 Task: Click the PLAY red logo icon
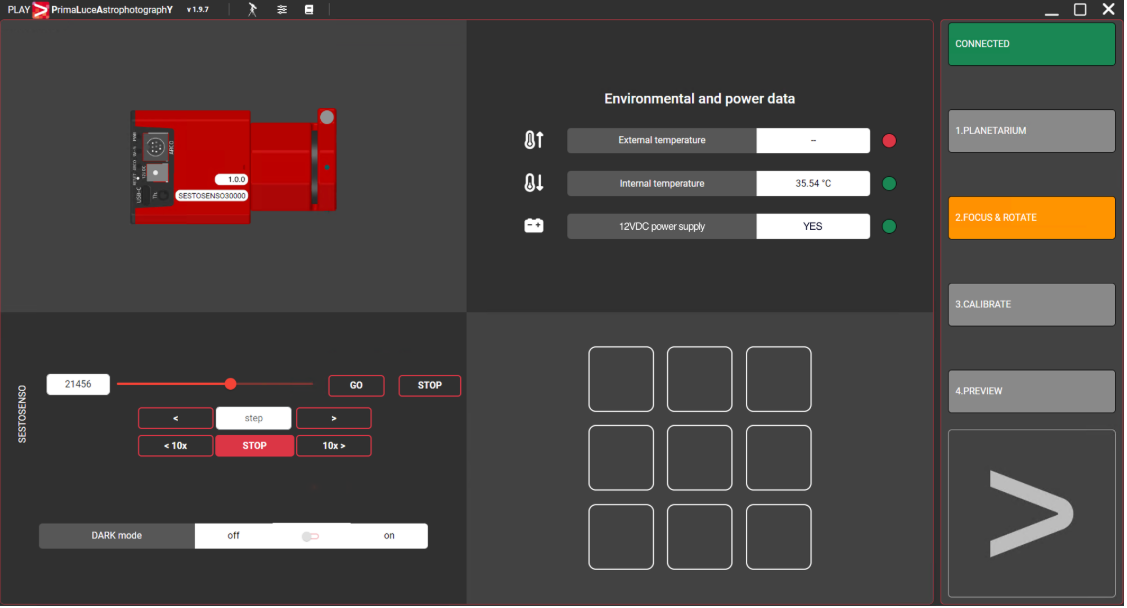coord(40,10)
